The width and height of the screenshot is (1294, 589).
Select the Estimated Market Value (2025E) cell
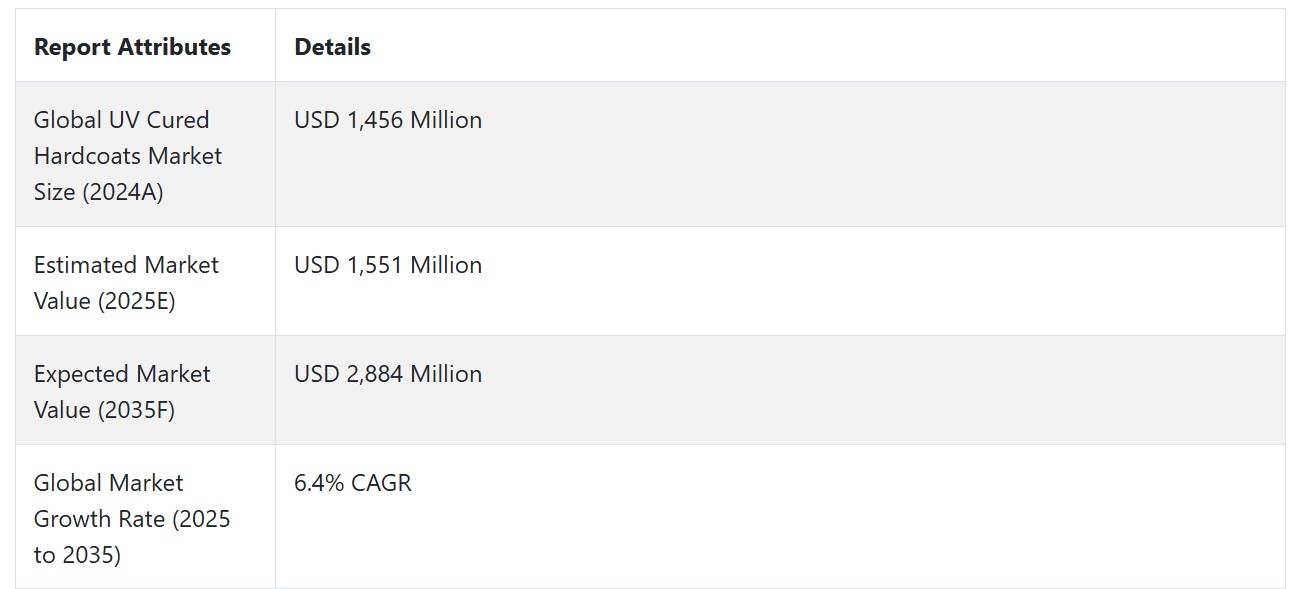(145, 282)
